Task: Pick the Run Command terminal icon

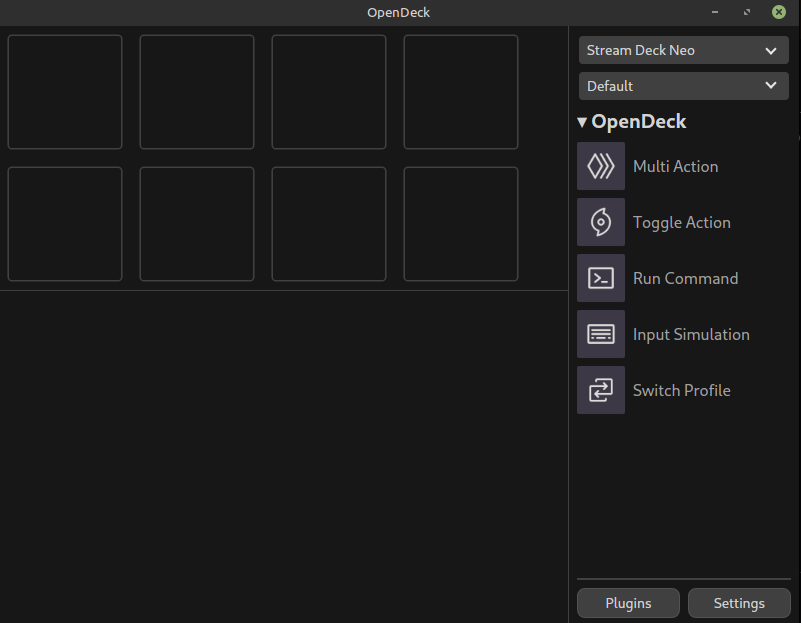Action: 601,278
